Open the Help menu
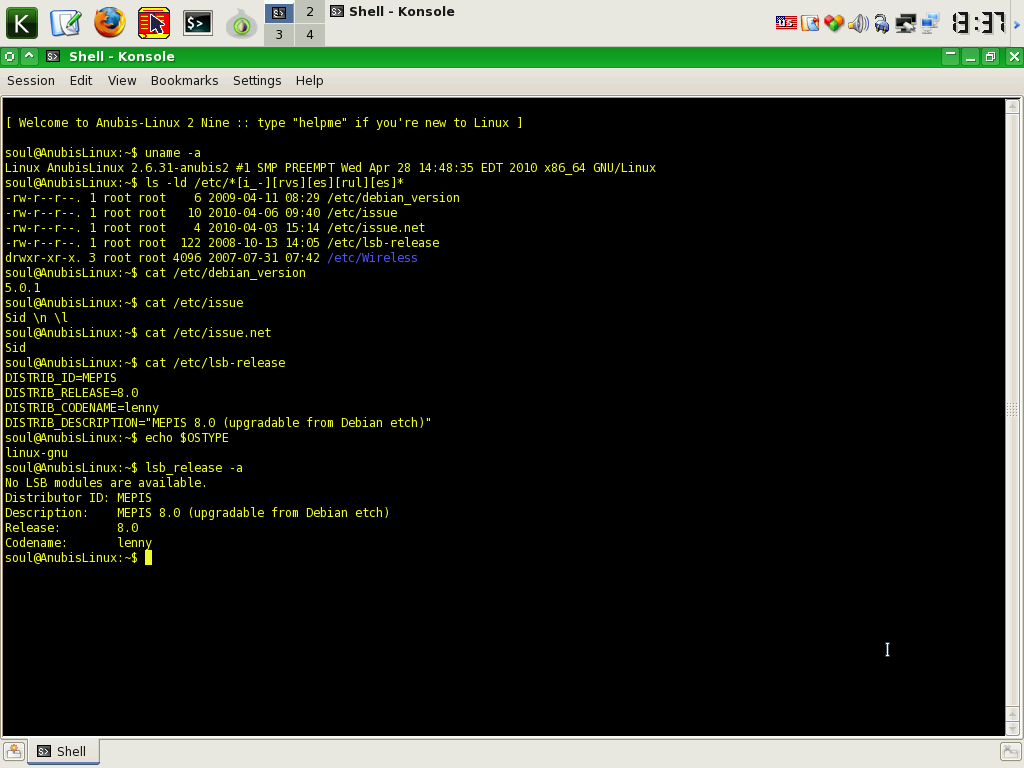 pos(310,80)
